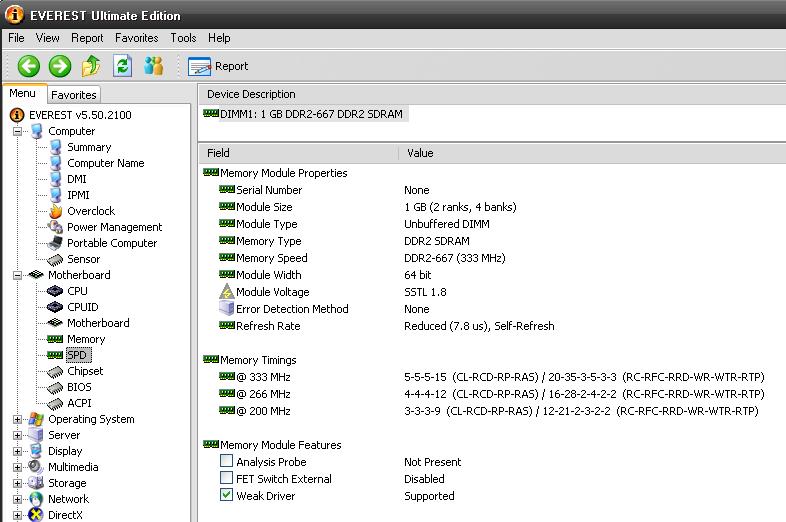Expand the Display tree node
Screen dimensions: 786x522
pyautogui.click(x=18, y=451)
